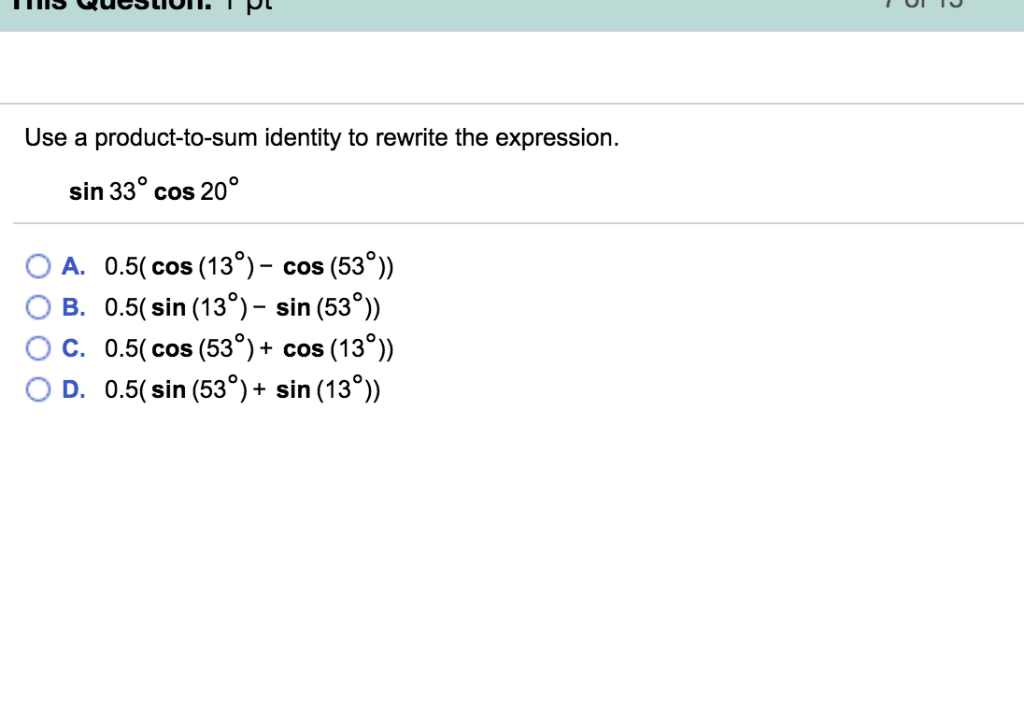Click the option label text for choice D
This screenshot has width=1024, height=706.
click(x=243, y=388)
